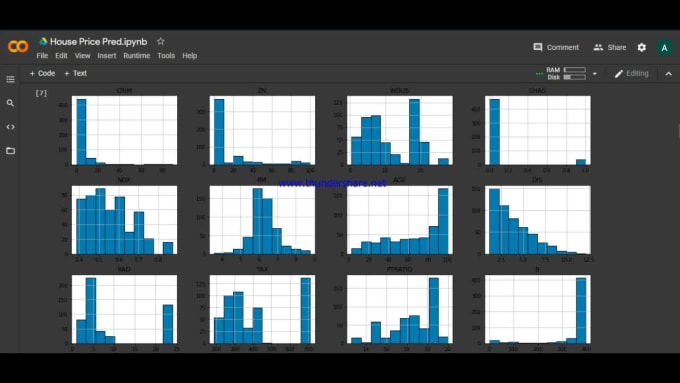Open the Runtime menu

point(137,56)
